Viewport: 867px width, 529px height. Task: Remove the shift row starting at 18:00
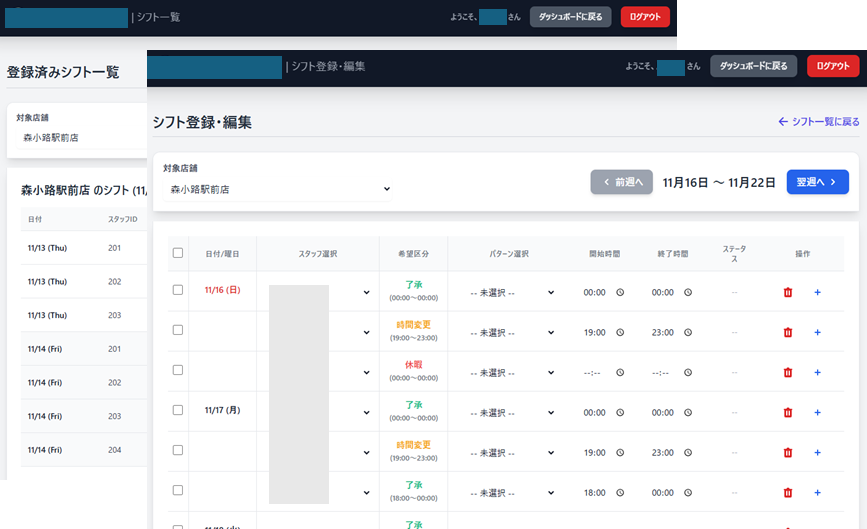click(x=788, y=492)
